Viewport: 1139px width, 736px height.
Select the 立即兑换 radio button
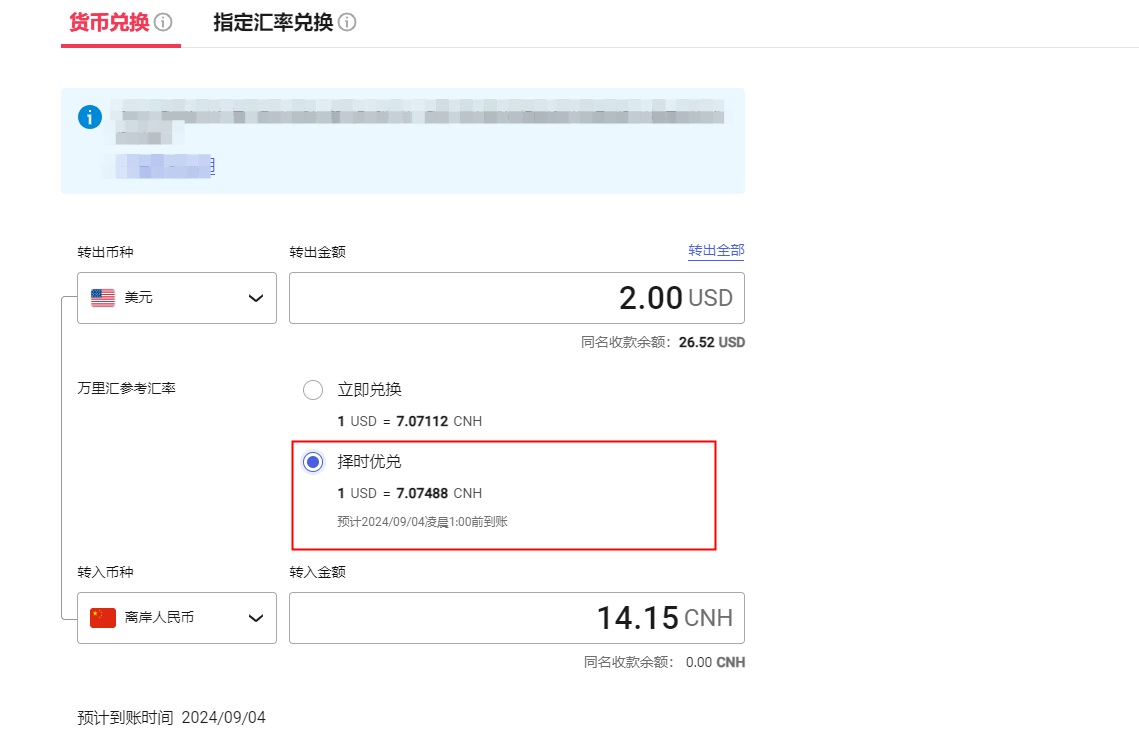tap(313, 390)
